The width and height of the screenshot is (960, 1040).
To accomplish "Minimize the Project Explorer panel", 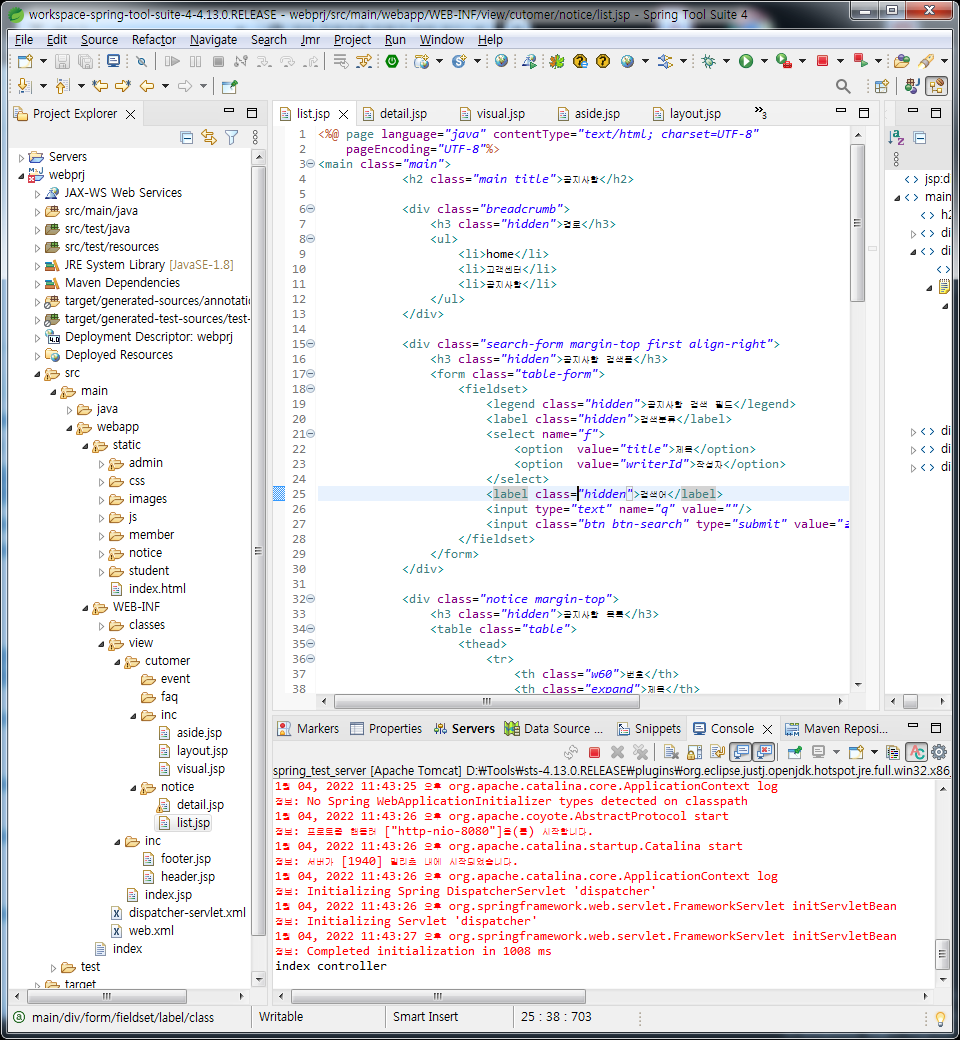I will 229,111.
